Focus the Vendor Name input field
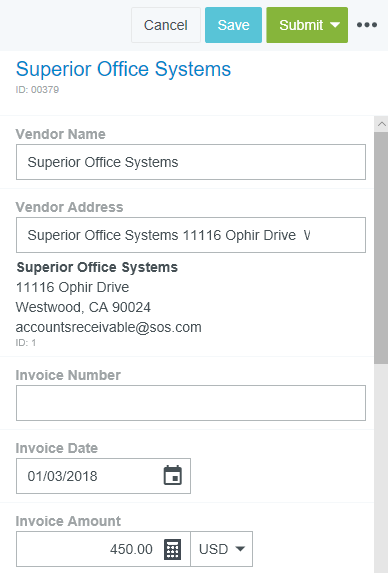388x573 pixels. 191,162
